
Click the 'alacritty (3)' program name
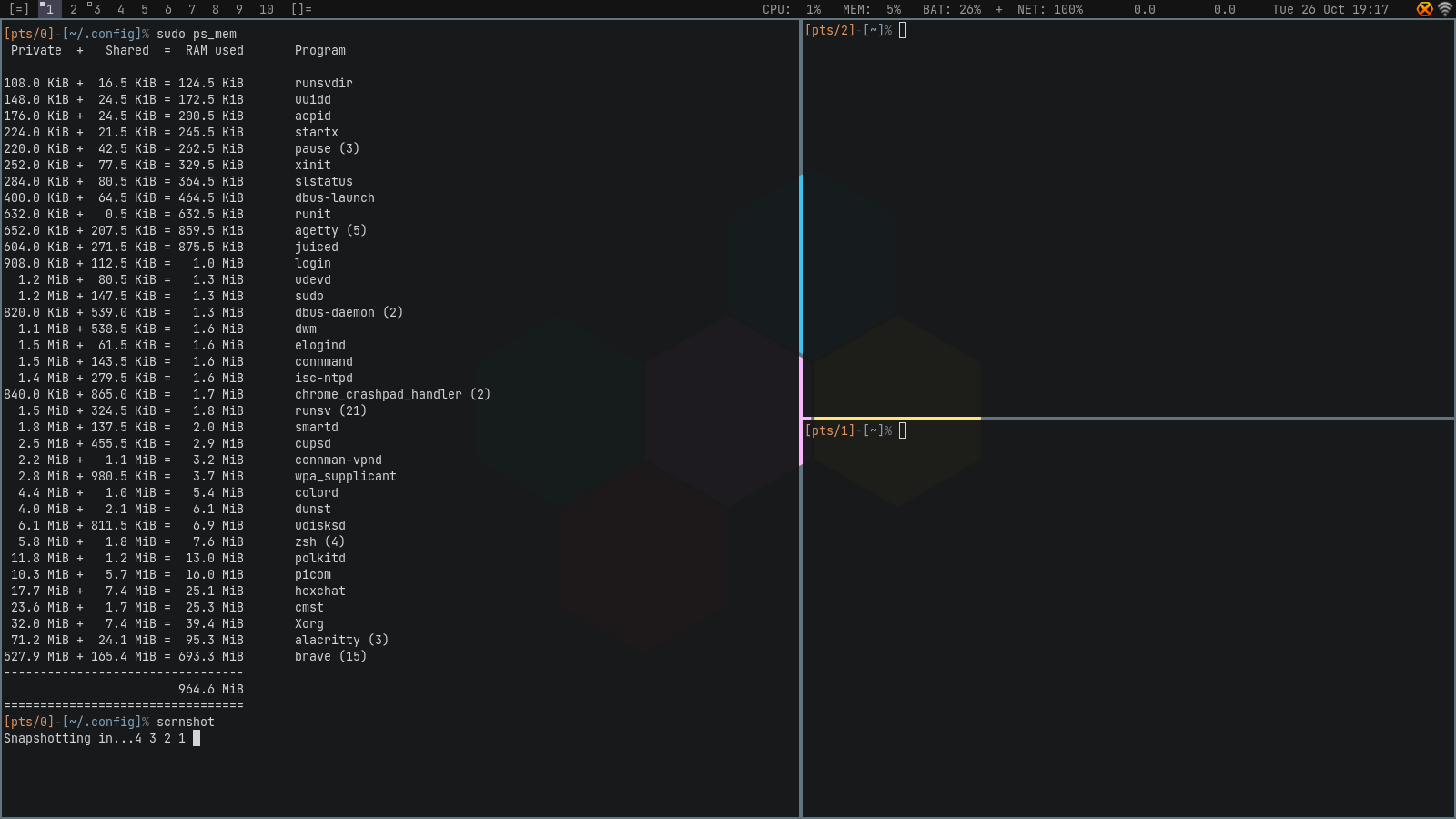click(x=342, y=641)
